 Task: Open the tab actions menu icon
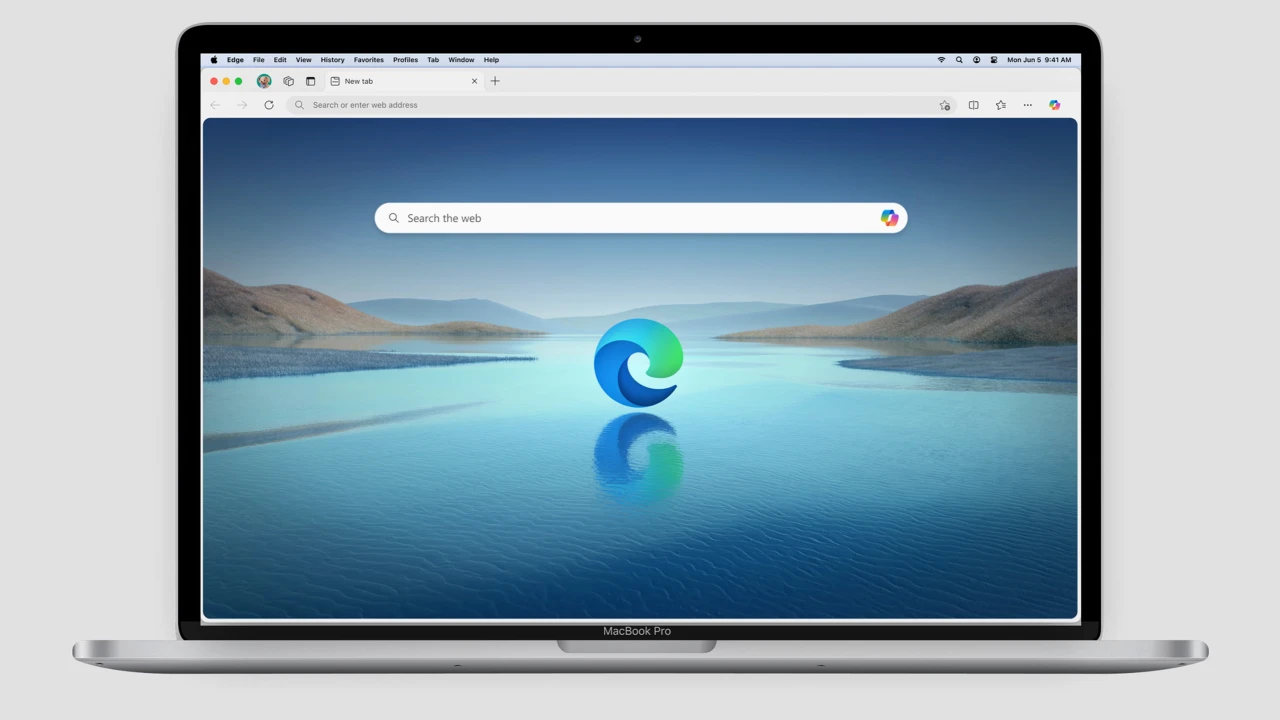click(310, 81)
